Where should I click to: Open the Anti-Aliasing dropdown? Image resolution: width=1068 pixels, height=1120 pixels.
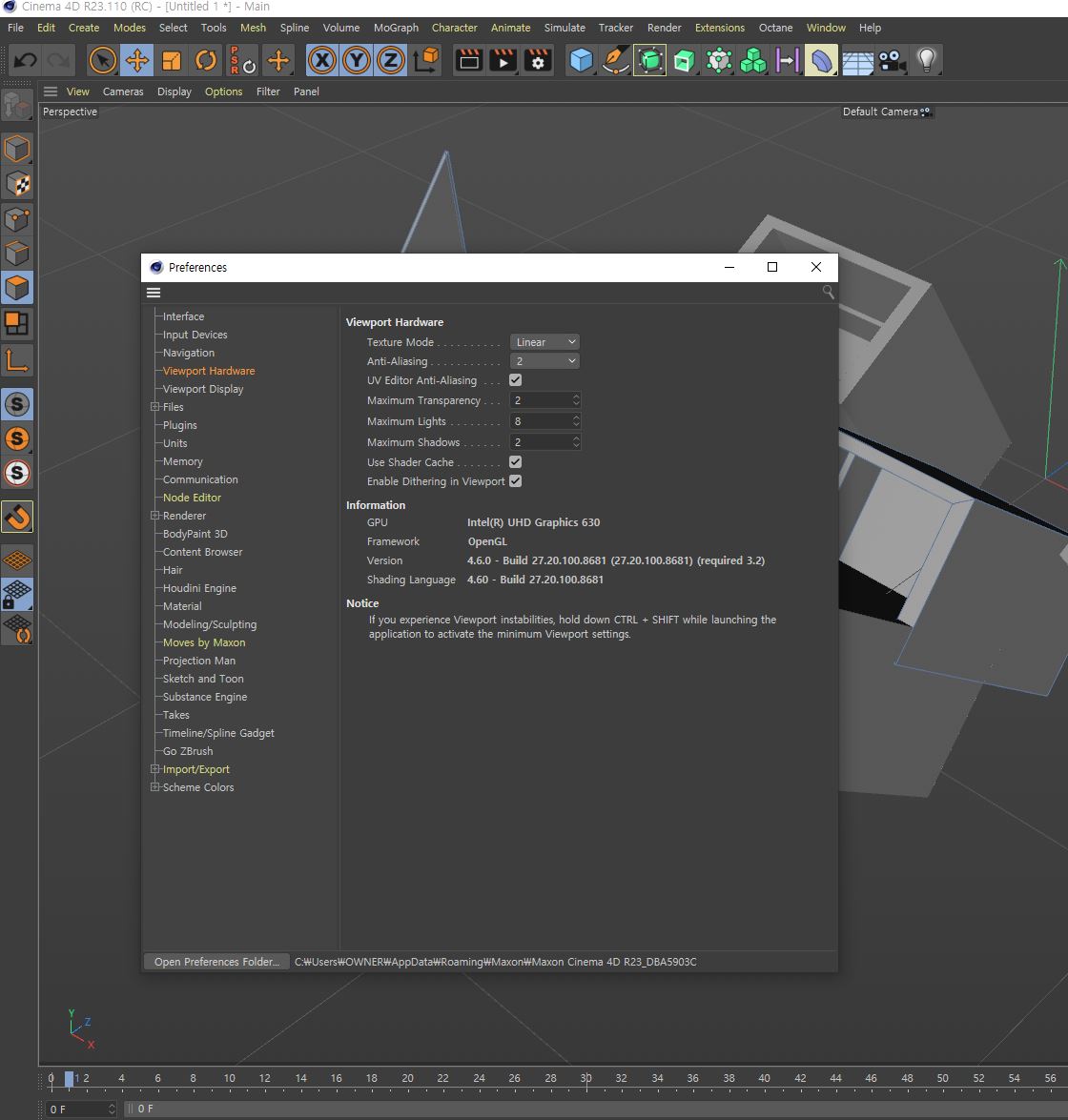(544, 361)
